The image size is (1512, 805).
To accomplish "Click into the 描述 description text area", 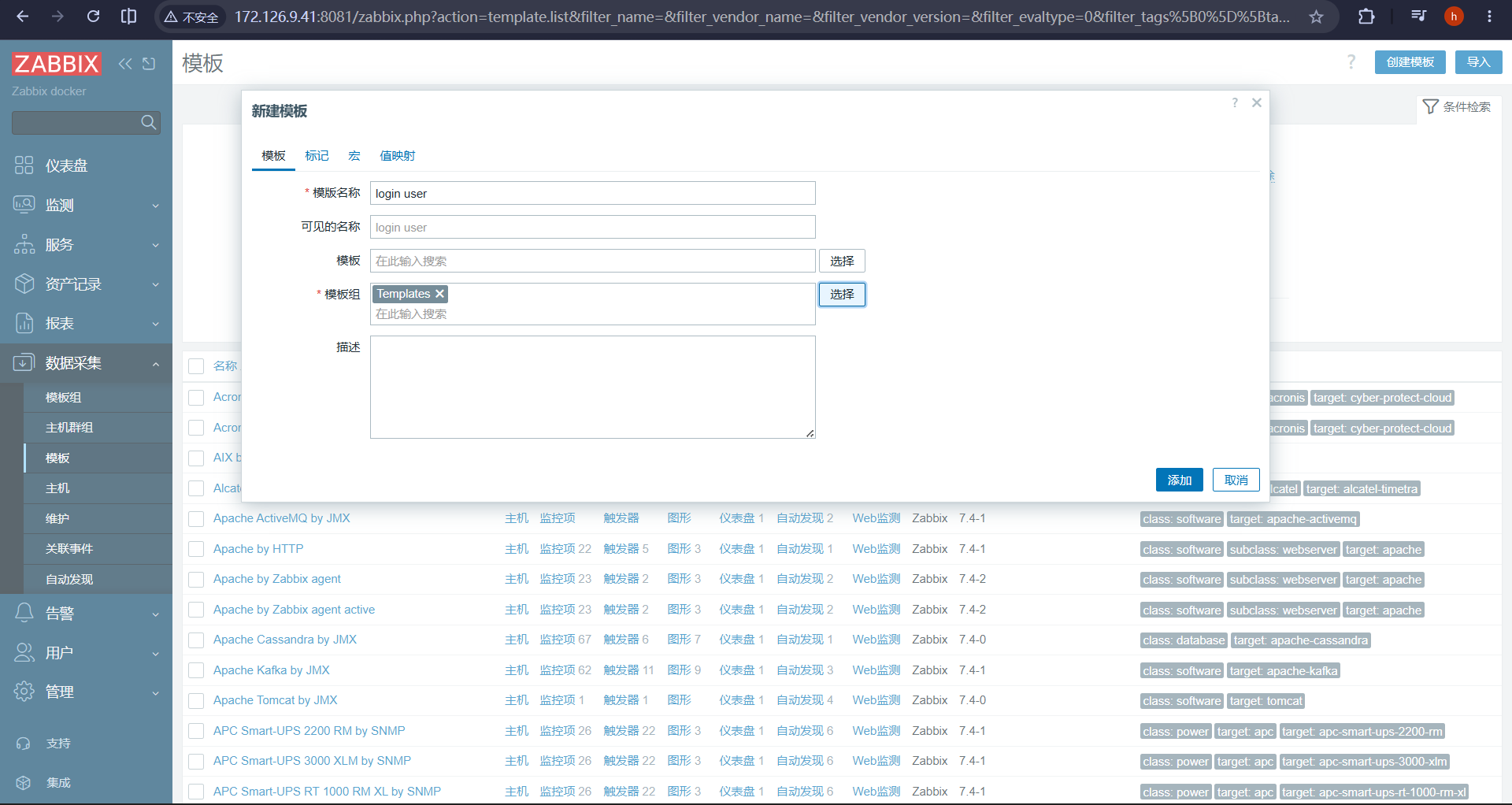I will (593, 387).
